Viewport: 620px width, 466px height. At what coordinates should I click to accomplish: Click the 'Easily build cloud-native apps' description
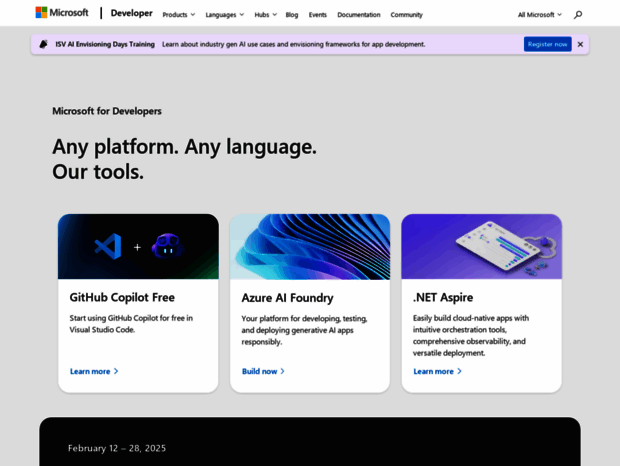[471, 335]
